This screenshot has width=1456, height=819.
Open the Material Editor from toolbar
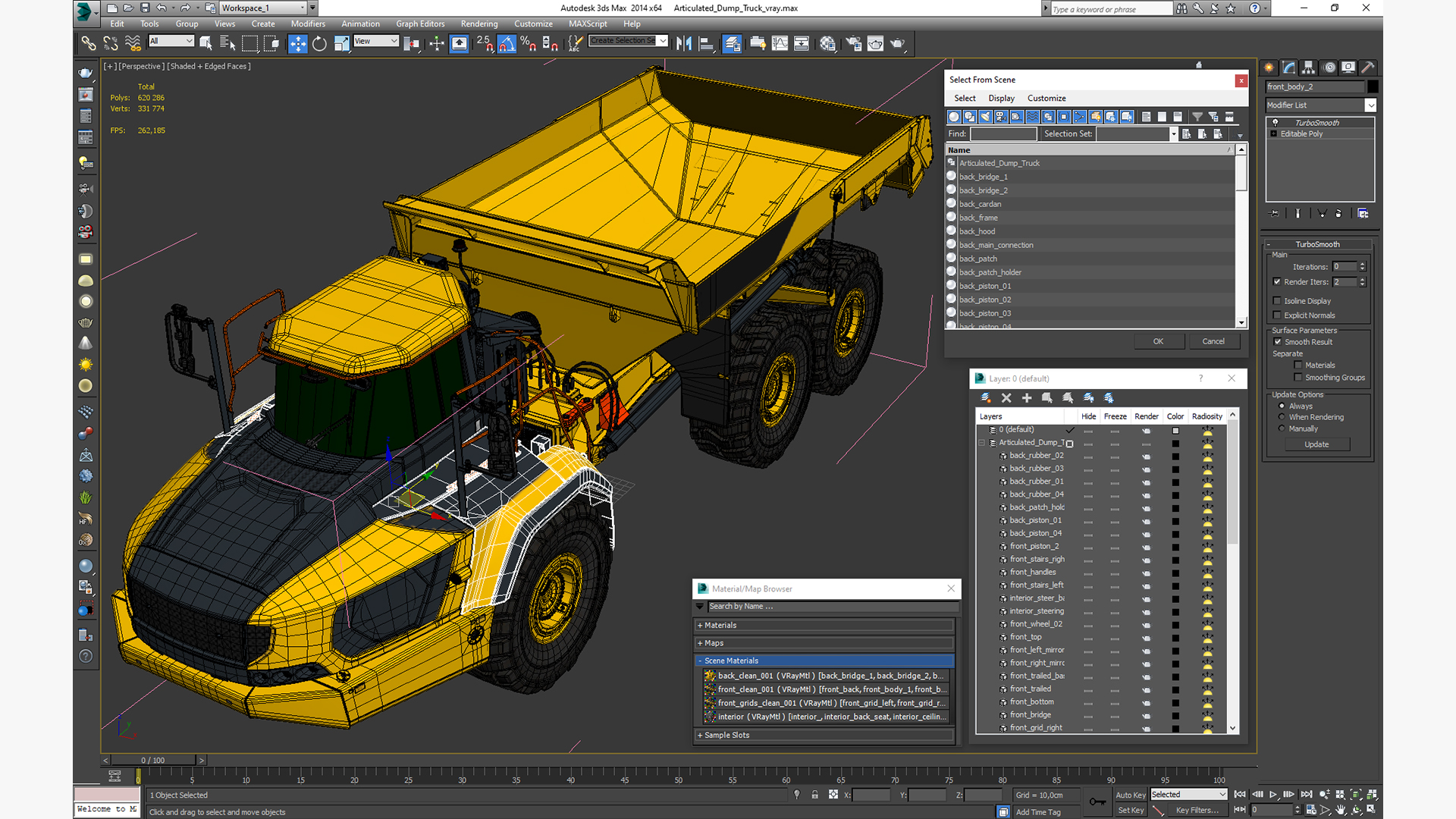click(827, 43)
